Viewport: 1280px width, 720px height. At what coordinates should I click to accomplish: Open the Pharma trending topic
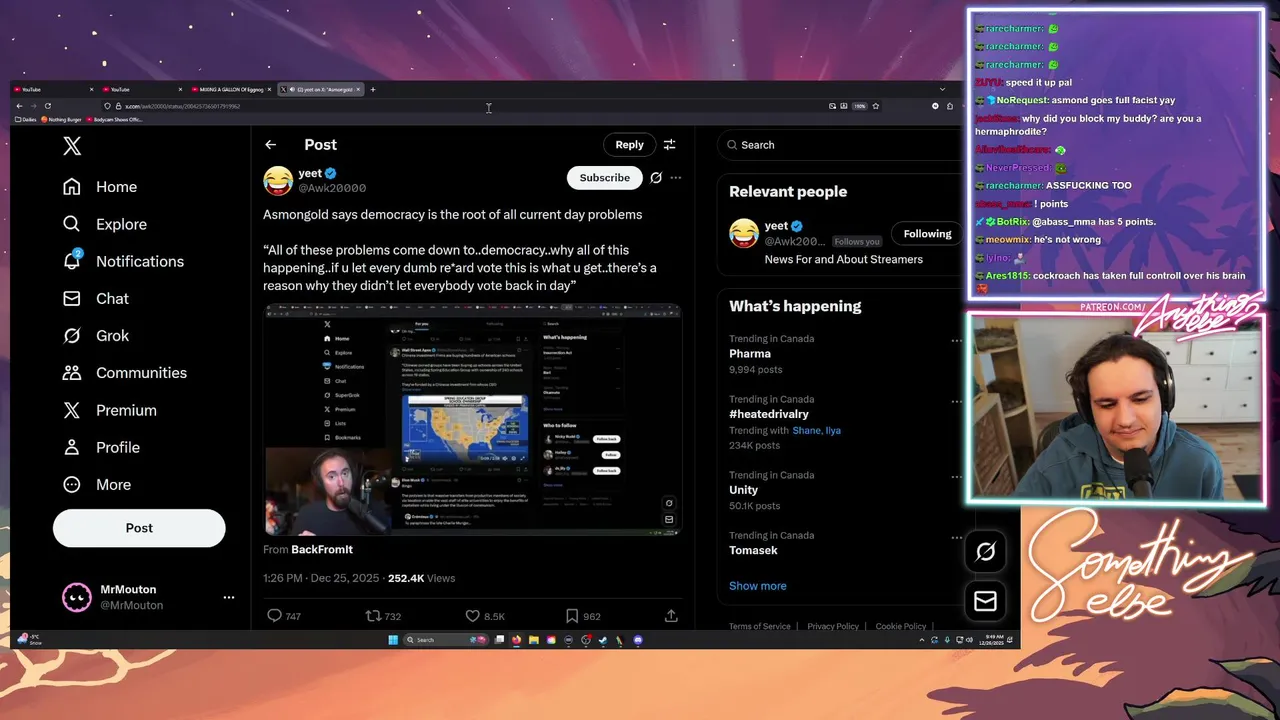[750, 354]
